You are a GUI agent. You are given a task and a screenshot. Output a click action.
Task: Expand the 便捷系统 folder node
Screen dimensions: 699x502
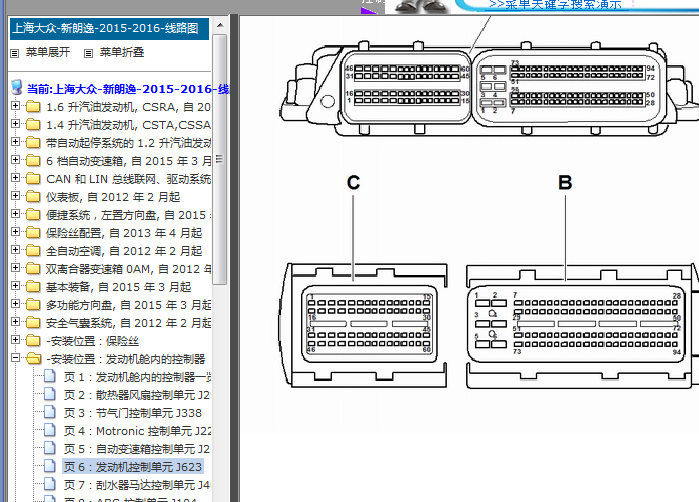16,214
